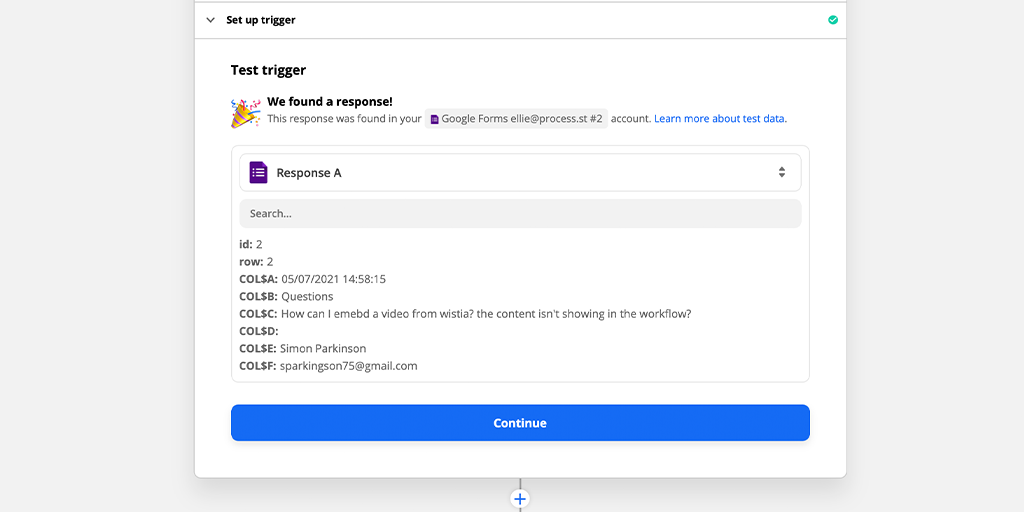Select the COL$E Simon Parkinson row
Screen dimensions: 1024x512
click(x=302, y=348)
